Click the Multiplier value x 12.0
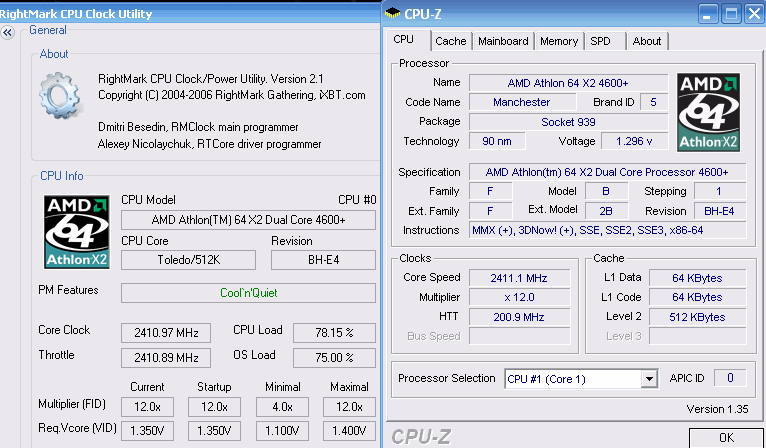 point(519,297)
